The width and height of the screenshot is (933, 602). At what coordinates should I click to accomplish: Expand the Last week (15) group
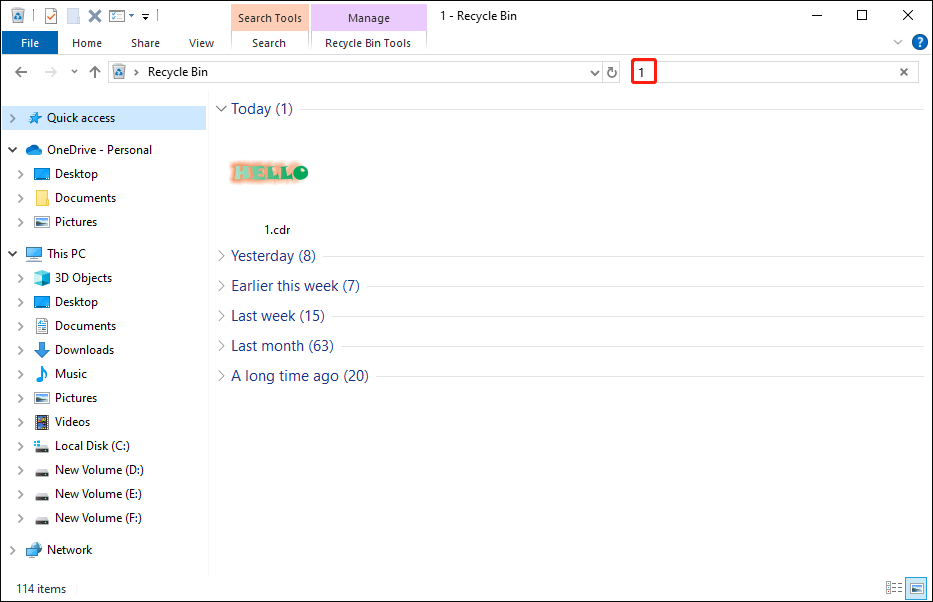click(x=221, y=316)
